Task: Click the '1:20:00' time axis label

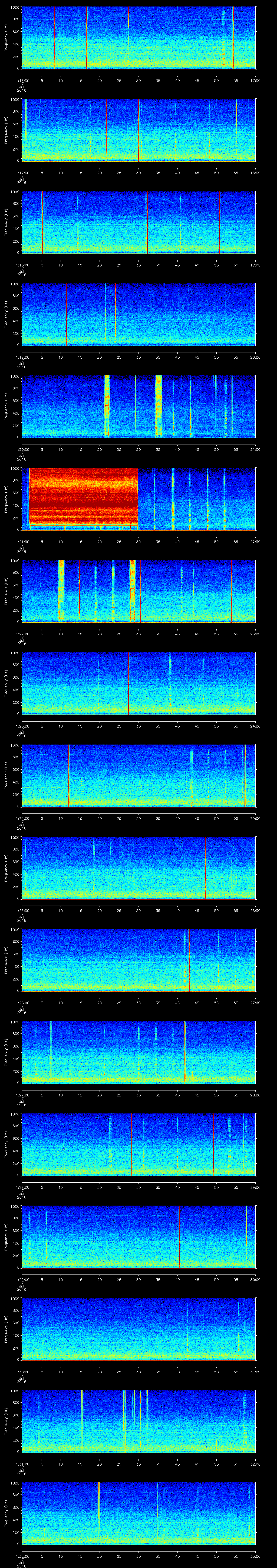Action: point(22,449)
